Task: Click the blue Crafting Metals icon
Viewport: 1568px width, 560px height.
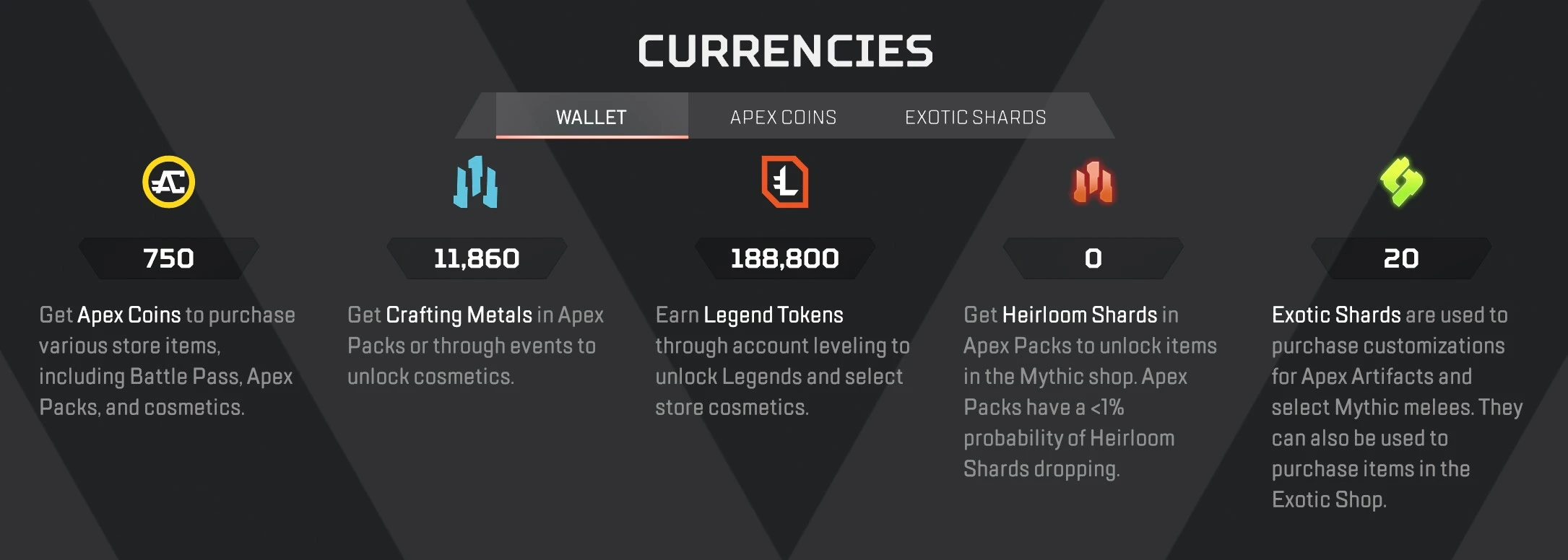Action: click(476, 182)
